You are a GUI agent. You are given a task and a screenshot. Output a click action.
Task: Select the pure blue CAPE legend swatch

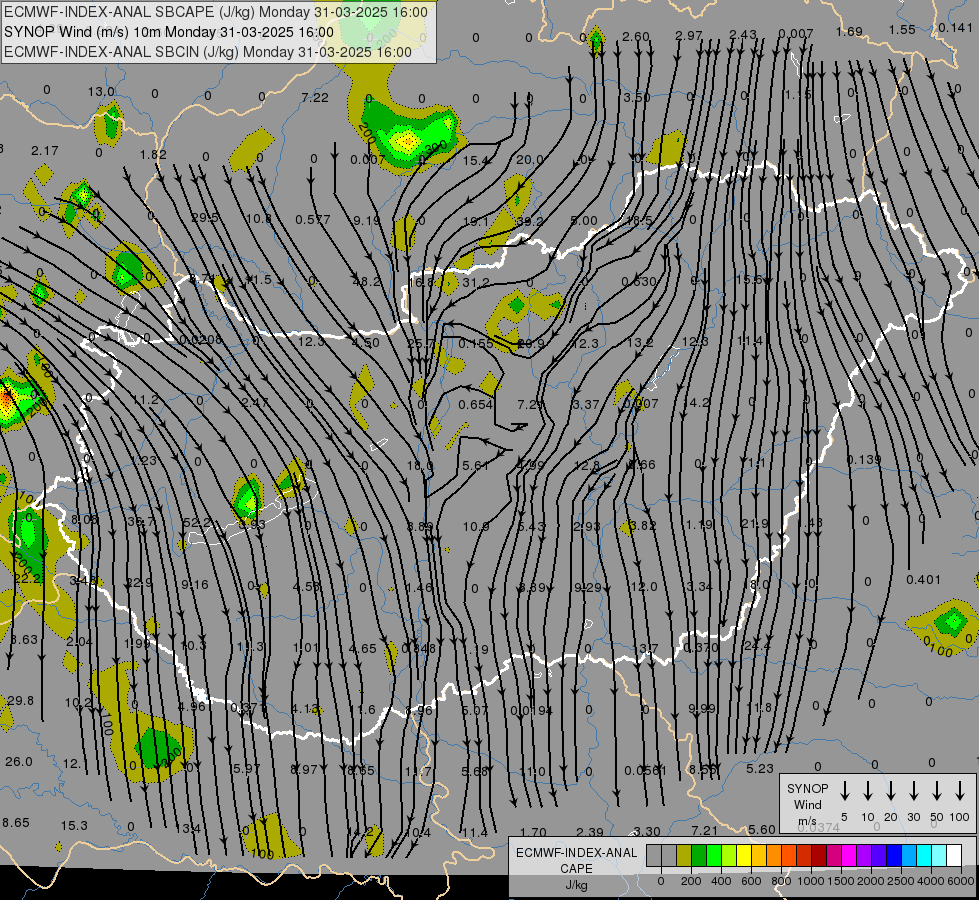893,855
